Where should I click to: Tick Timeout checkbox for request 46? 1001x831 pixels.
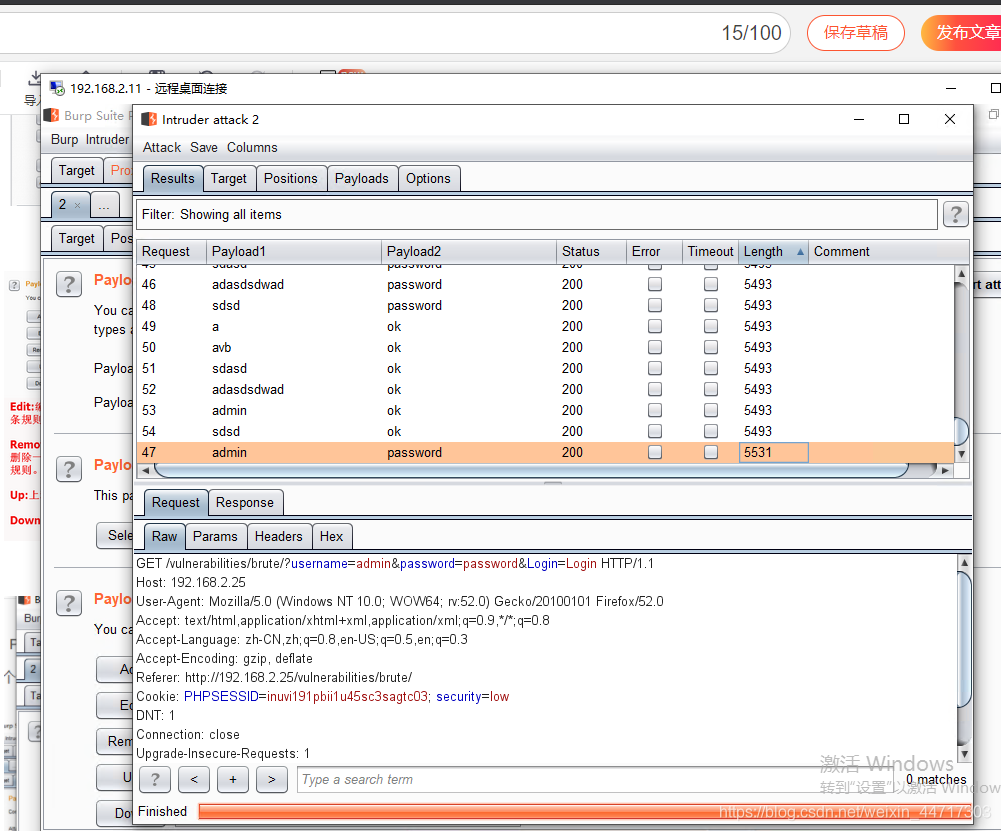pyautogui.click(x=711, y=284)
